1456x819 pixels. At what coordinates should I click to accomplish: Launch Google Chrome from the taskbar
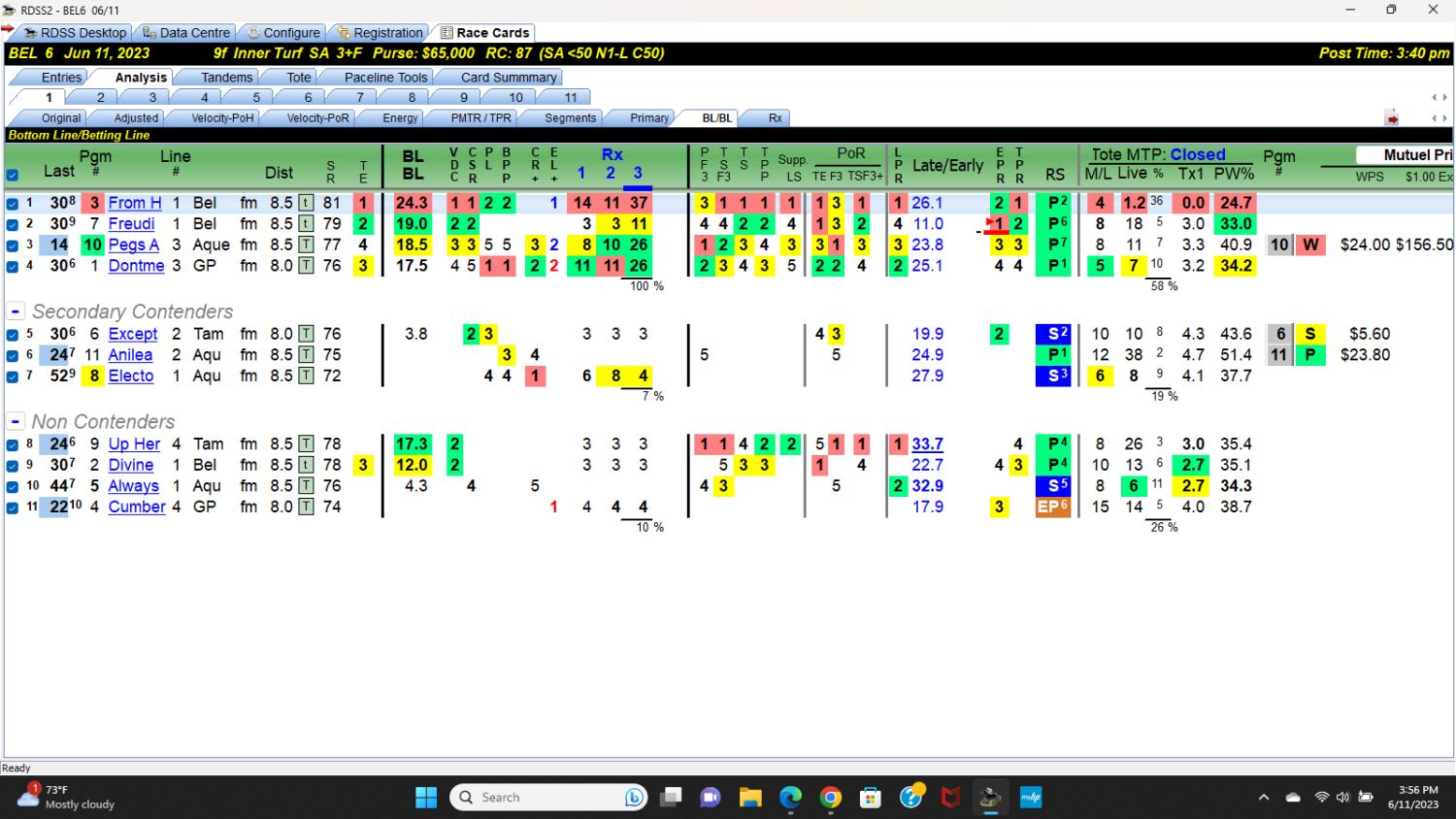pos(831,798)
